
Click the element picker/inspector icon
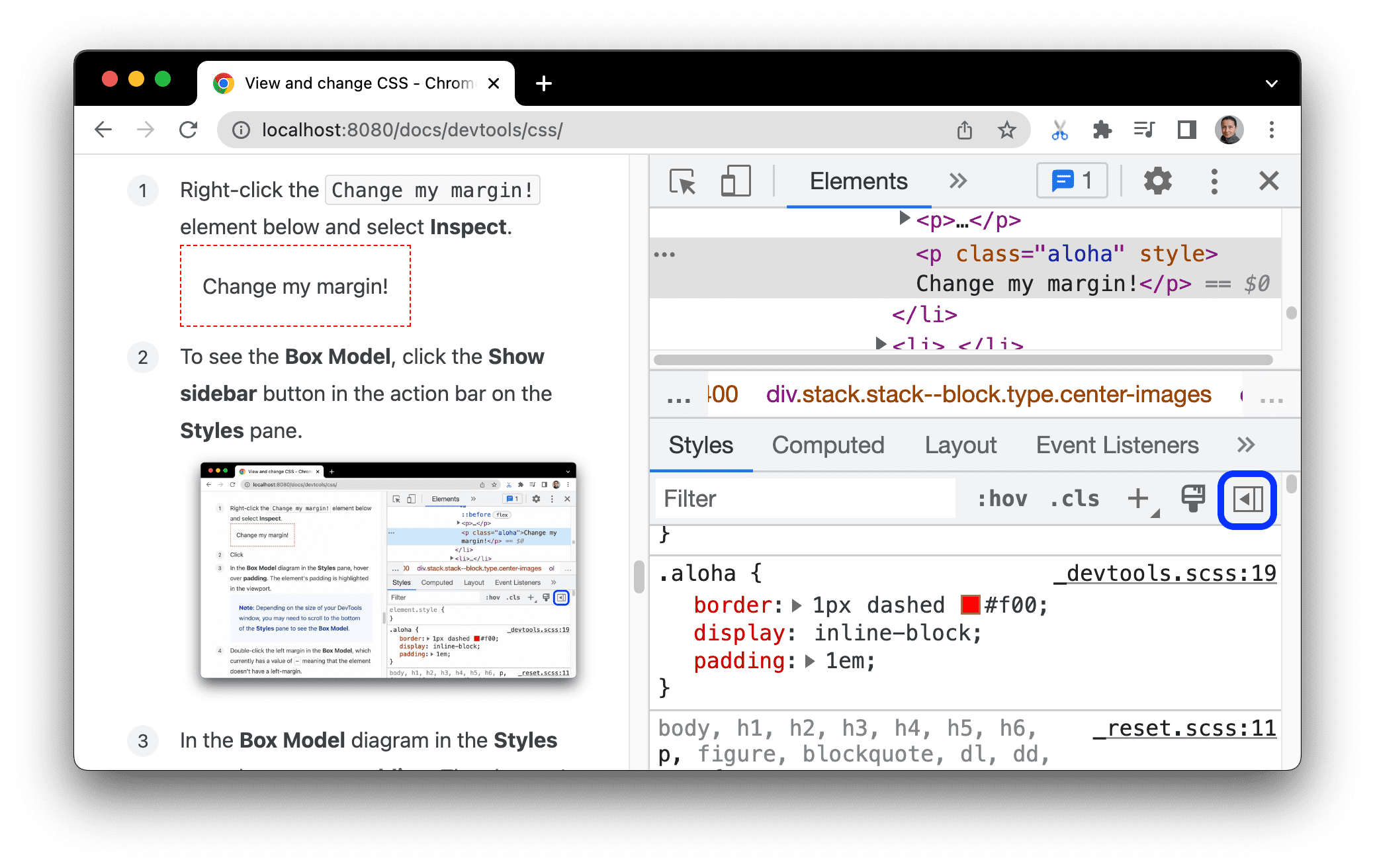(x=681, y=182)
